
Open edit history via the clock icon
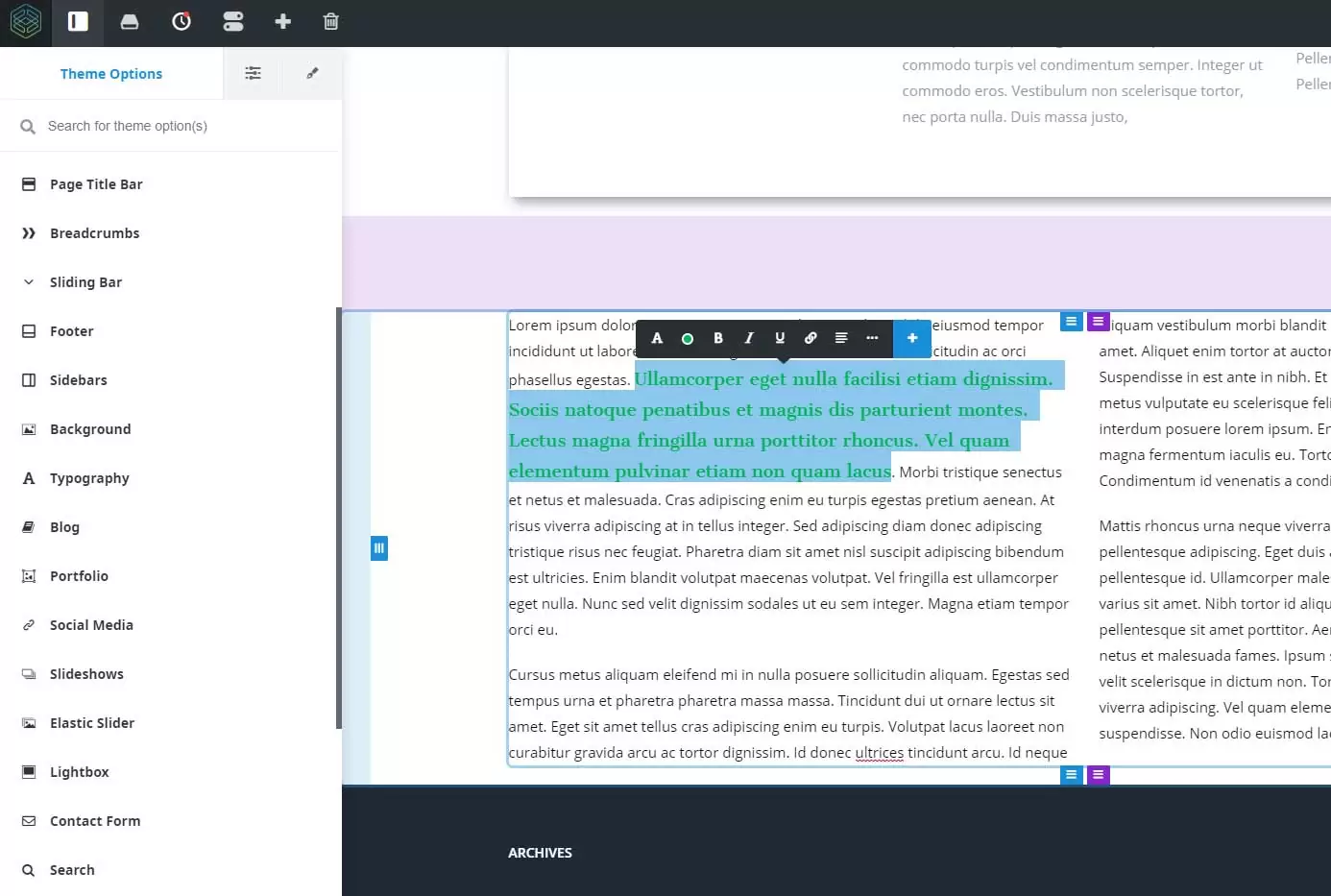pyautogui.click(x=181, y=21)
